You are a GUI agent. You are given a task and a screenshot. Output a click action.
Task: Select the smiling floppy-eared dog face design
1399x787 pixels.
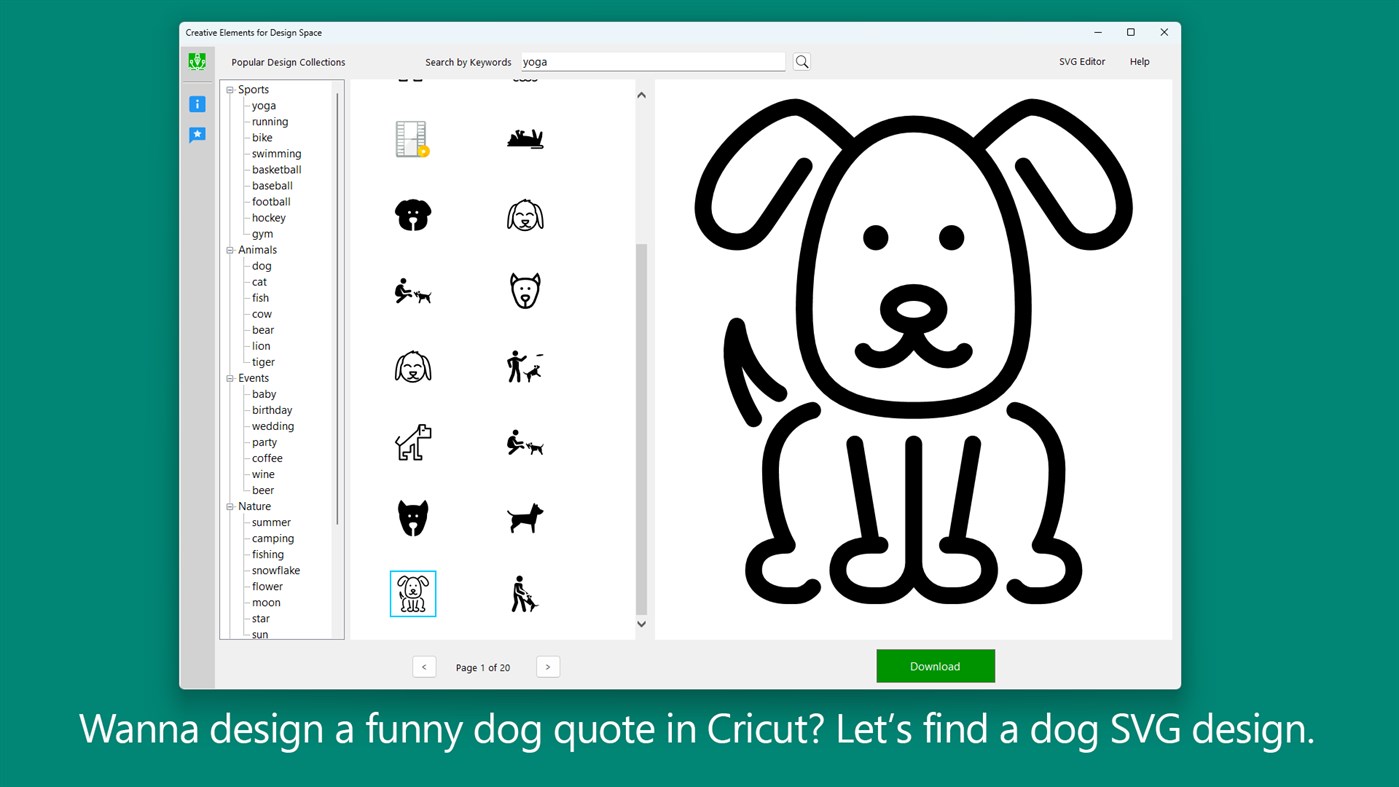point(524,213)
